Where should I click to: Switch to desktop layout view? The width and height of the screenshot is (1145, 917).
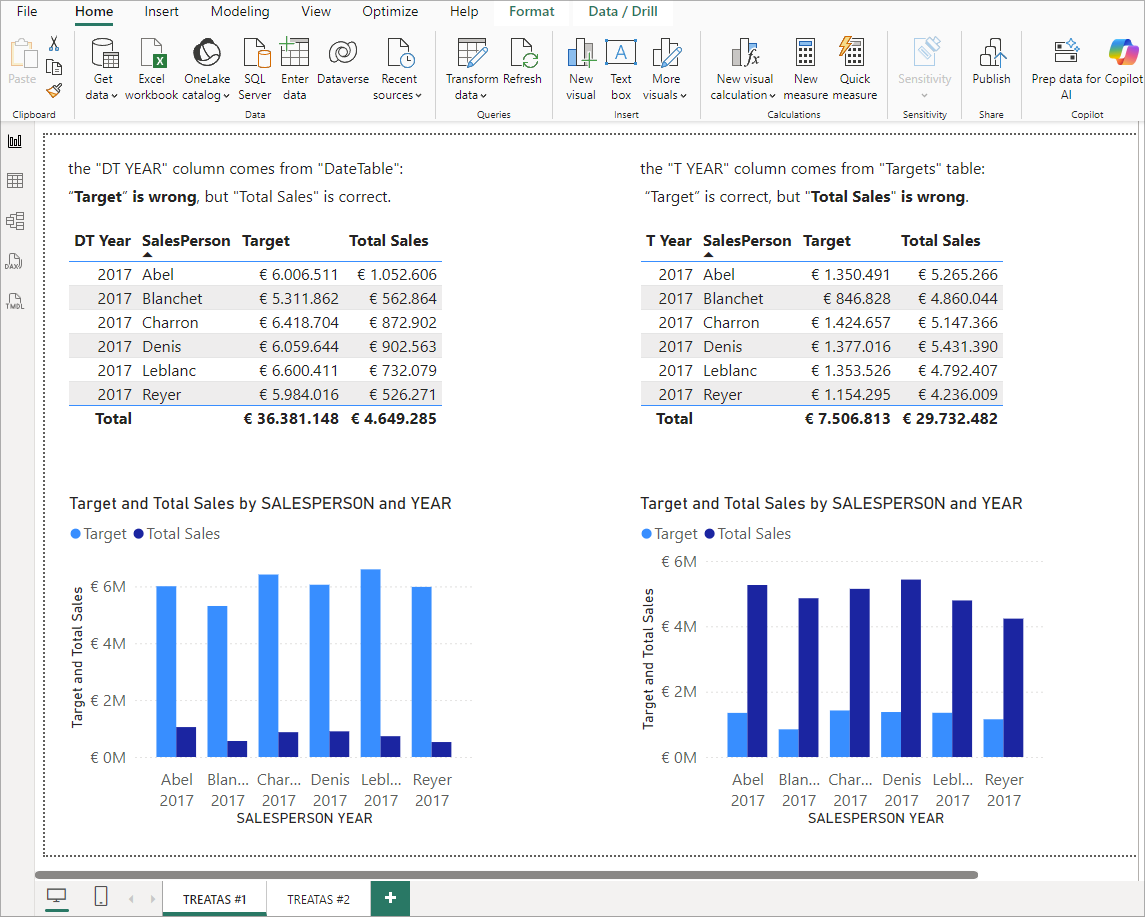pos(57,897)
